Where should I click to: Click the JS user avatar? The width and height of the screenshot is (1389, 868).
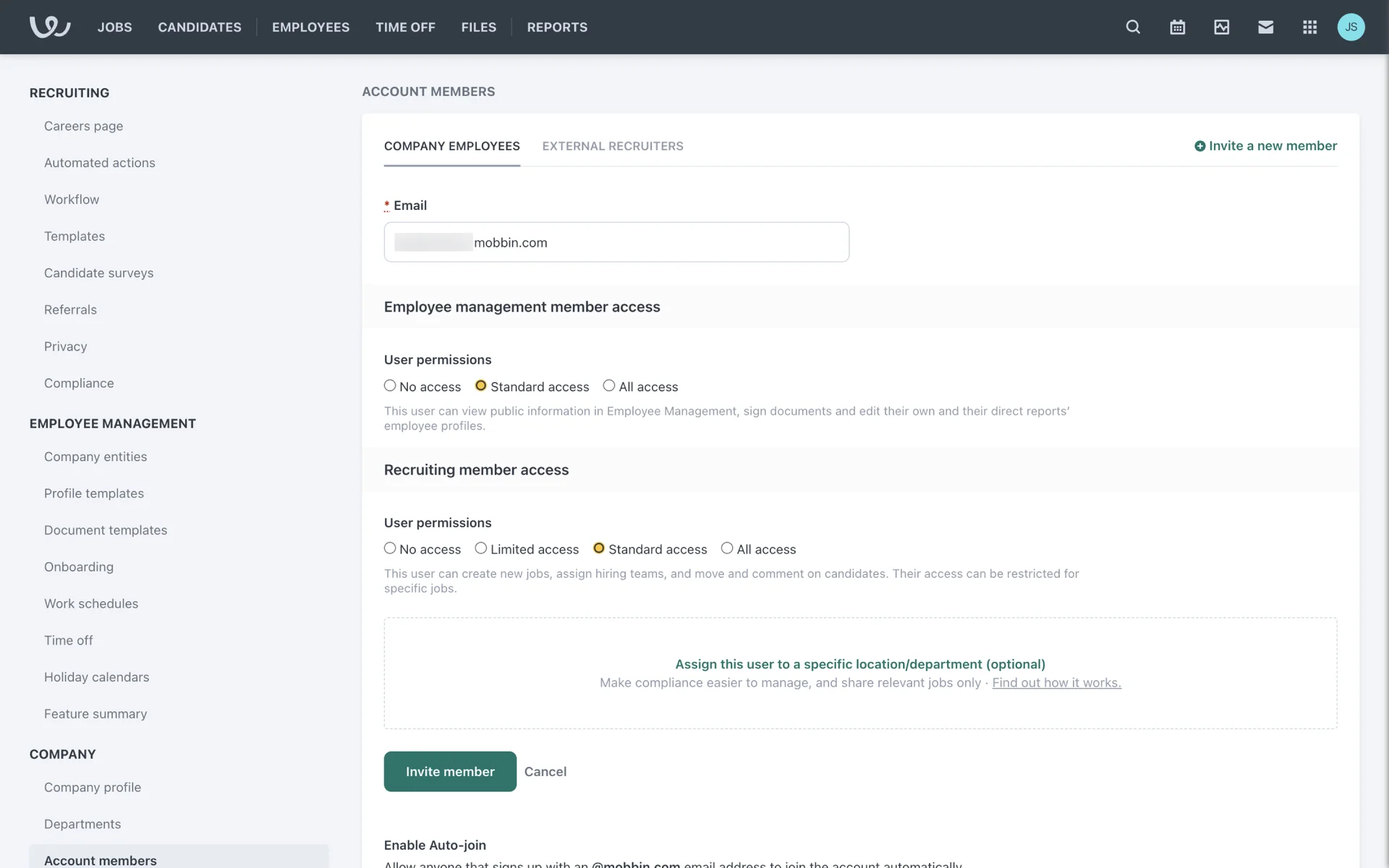click(x=1351, y=27)
